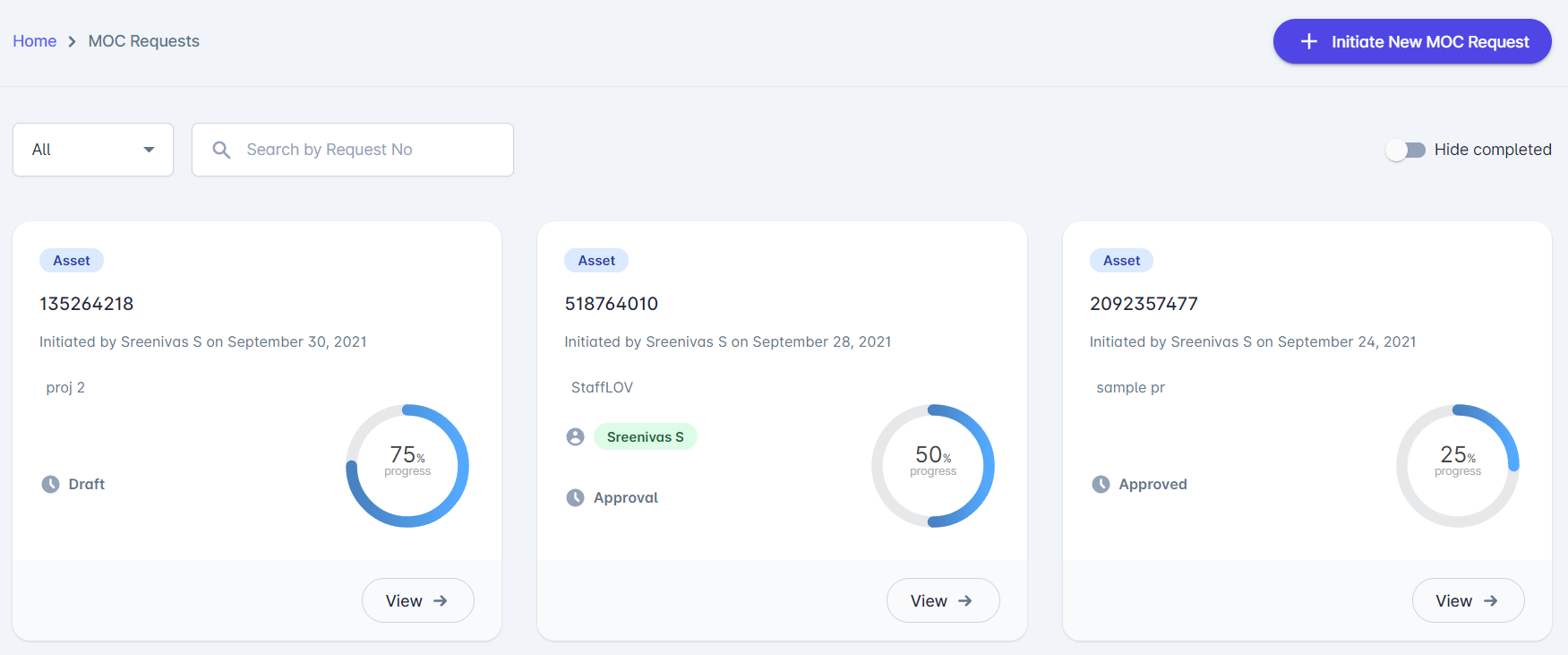Click the Search by Request No field
This screenshot has height=655, width=1568.
pyautogui.click(x=367, y=150)
